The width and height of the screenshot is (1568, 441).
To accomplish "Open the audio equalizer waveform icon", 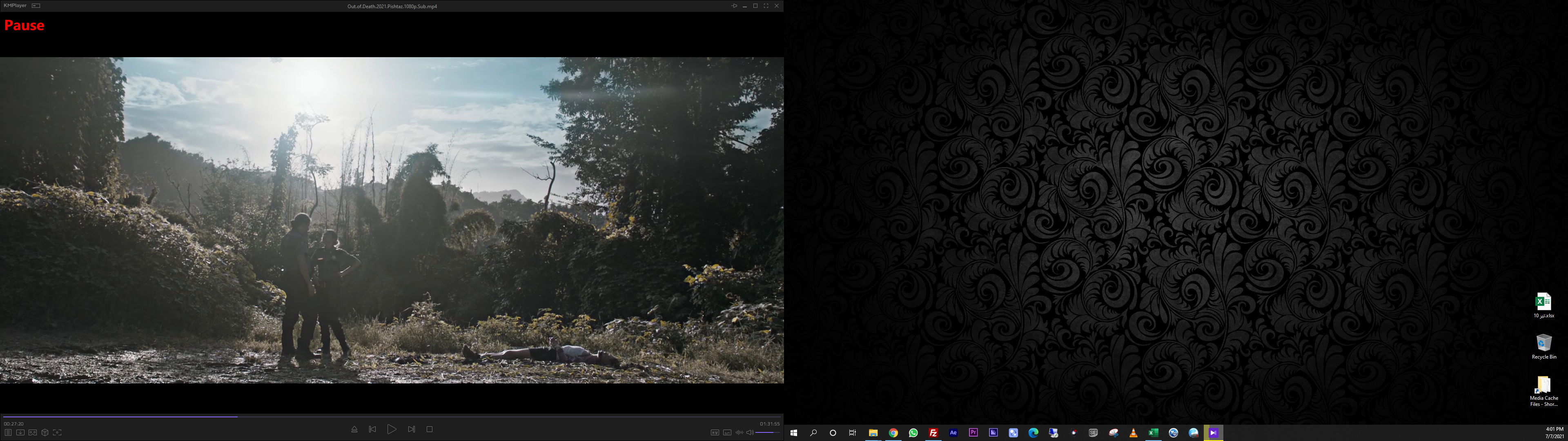I will pyautogui.click(x=739, y=432).
